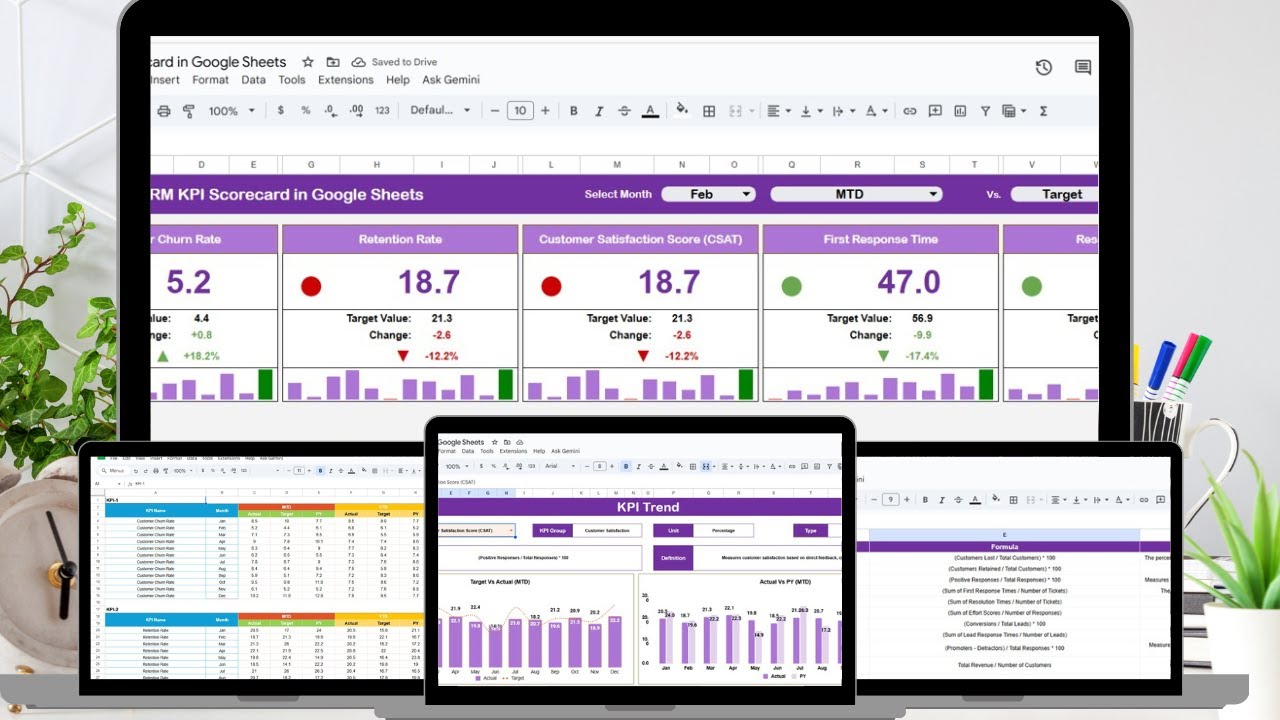The image size is (1280, 720).
Task: Toggle bold in KPI Trend window toolbar
Action: click(x=625, y=466)
